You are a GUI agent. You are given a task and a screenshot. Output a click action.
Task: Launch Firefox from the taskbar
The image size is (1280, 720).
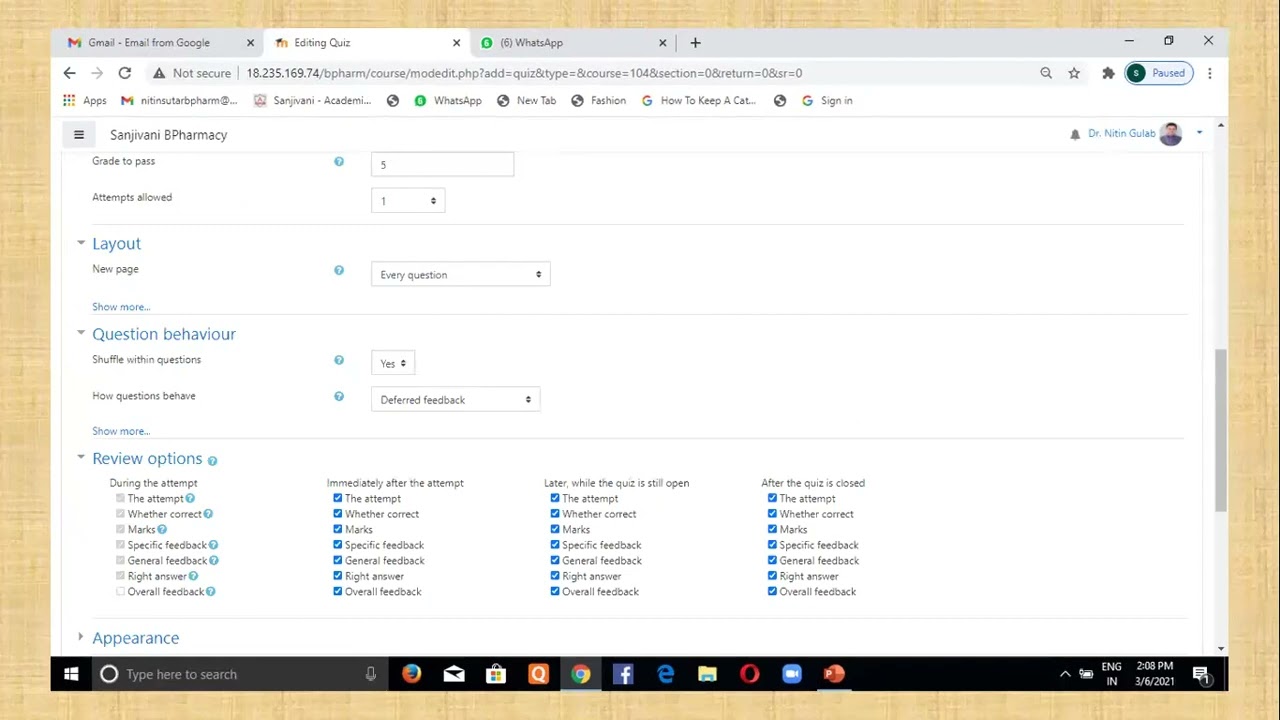412,674
